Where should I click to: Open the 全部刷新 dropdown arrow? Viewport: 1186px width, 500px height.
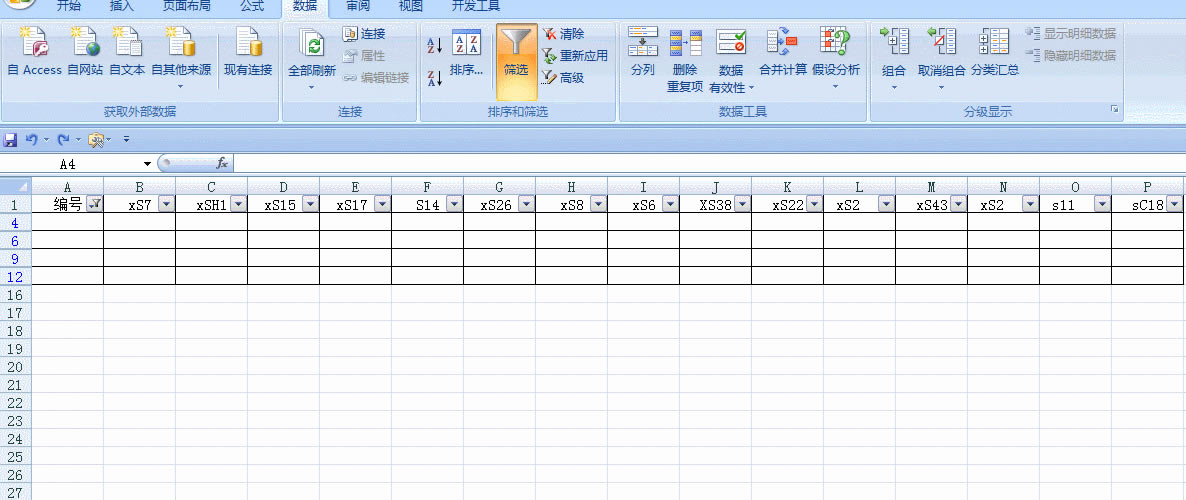point(312,88)
